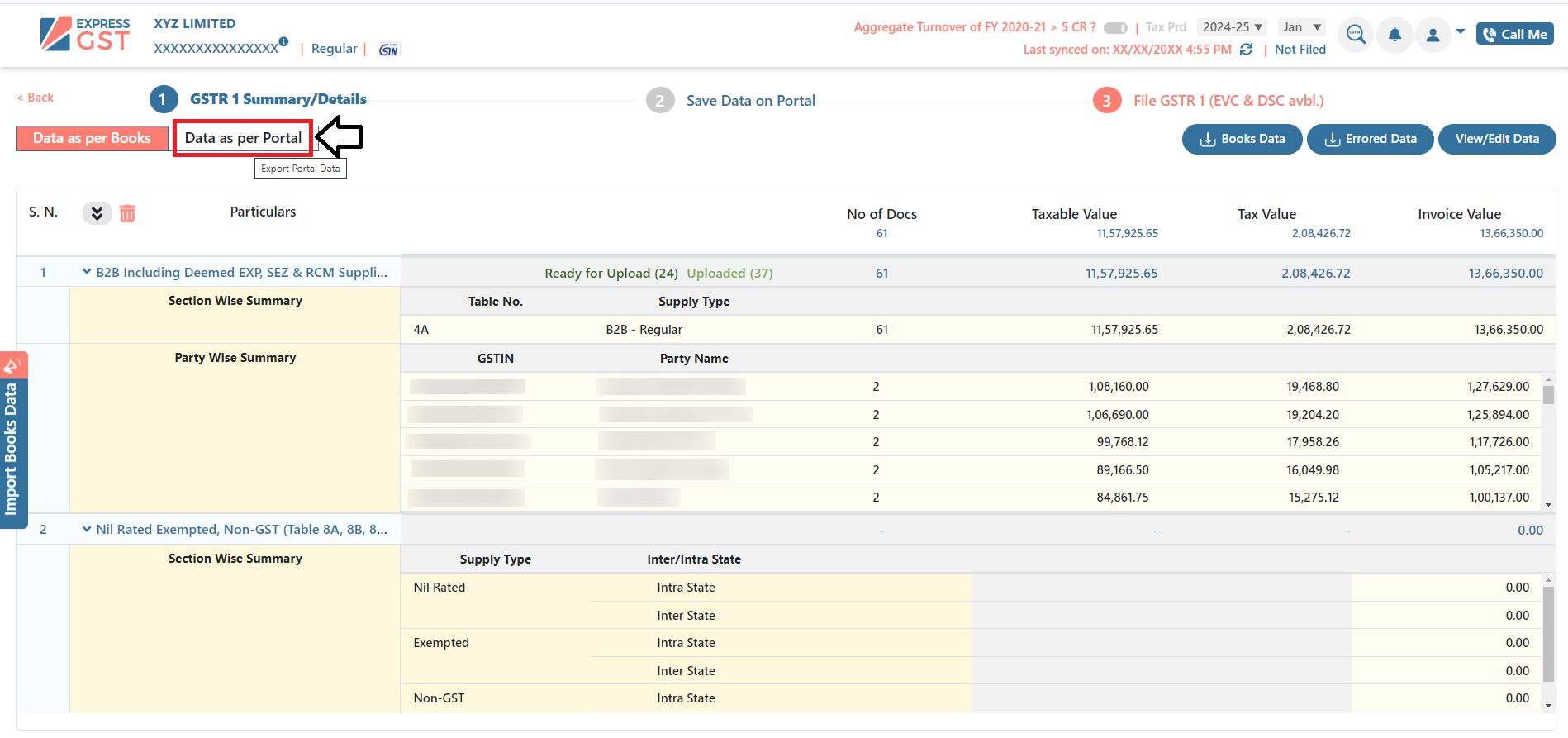Click Uploaded (37) status
1568x738 pixels.
pyautogui.click(x=729, y=274)
